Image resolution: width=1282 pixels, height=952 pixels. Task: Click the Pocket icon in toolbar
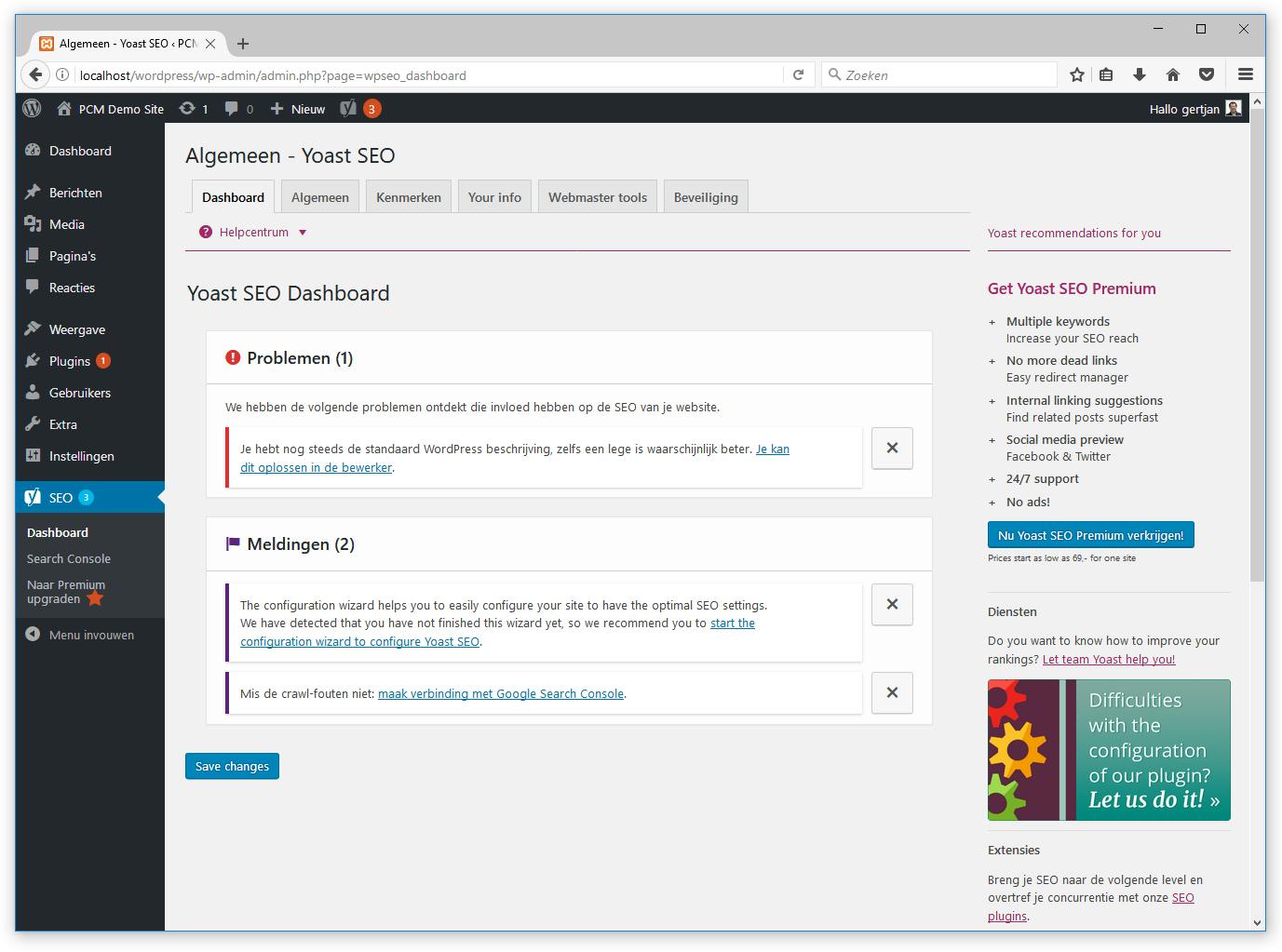(1206, 75)
